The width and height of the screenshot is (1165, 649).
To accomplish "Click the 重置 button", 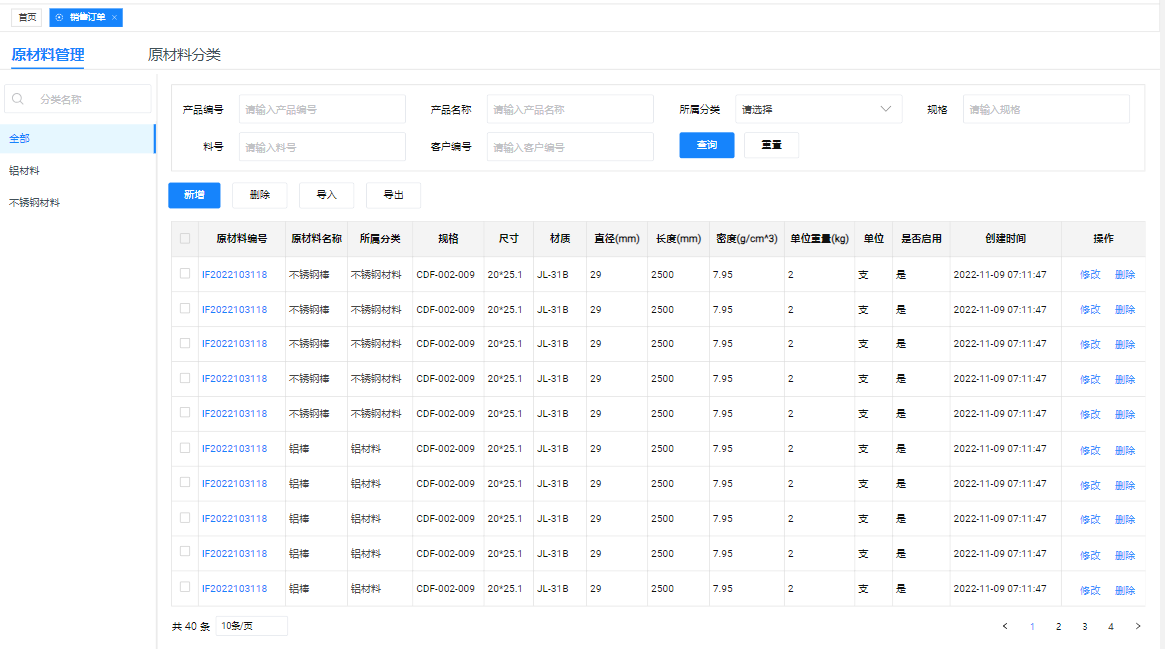I will [x=771, y=145].
